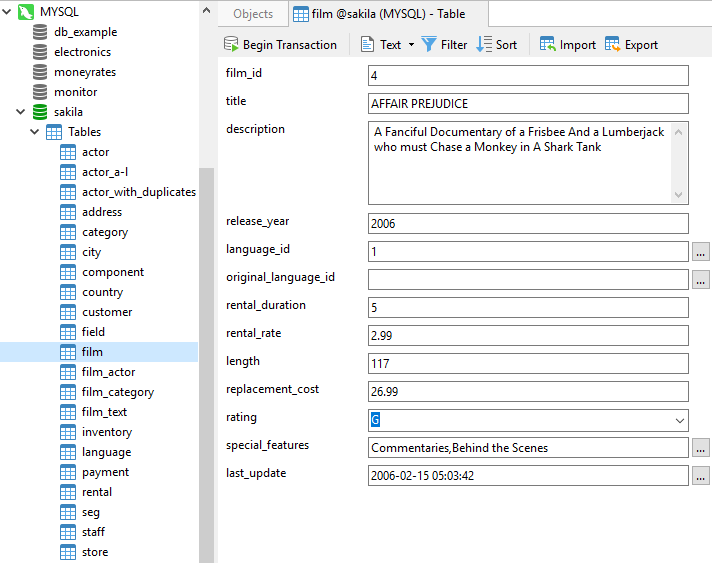Click the release_year field
Image resolution: width=712 pixels, height=563 pixels.
[x=528, y=223]
